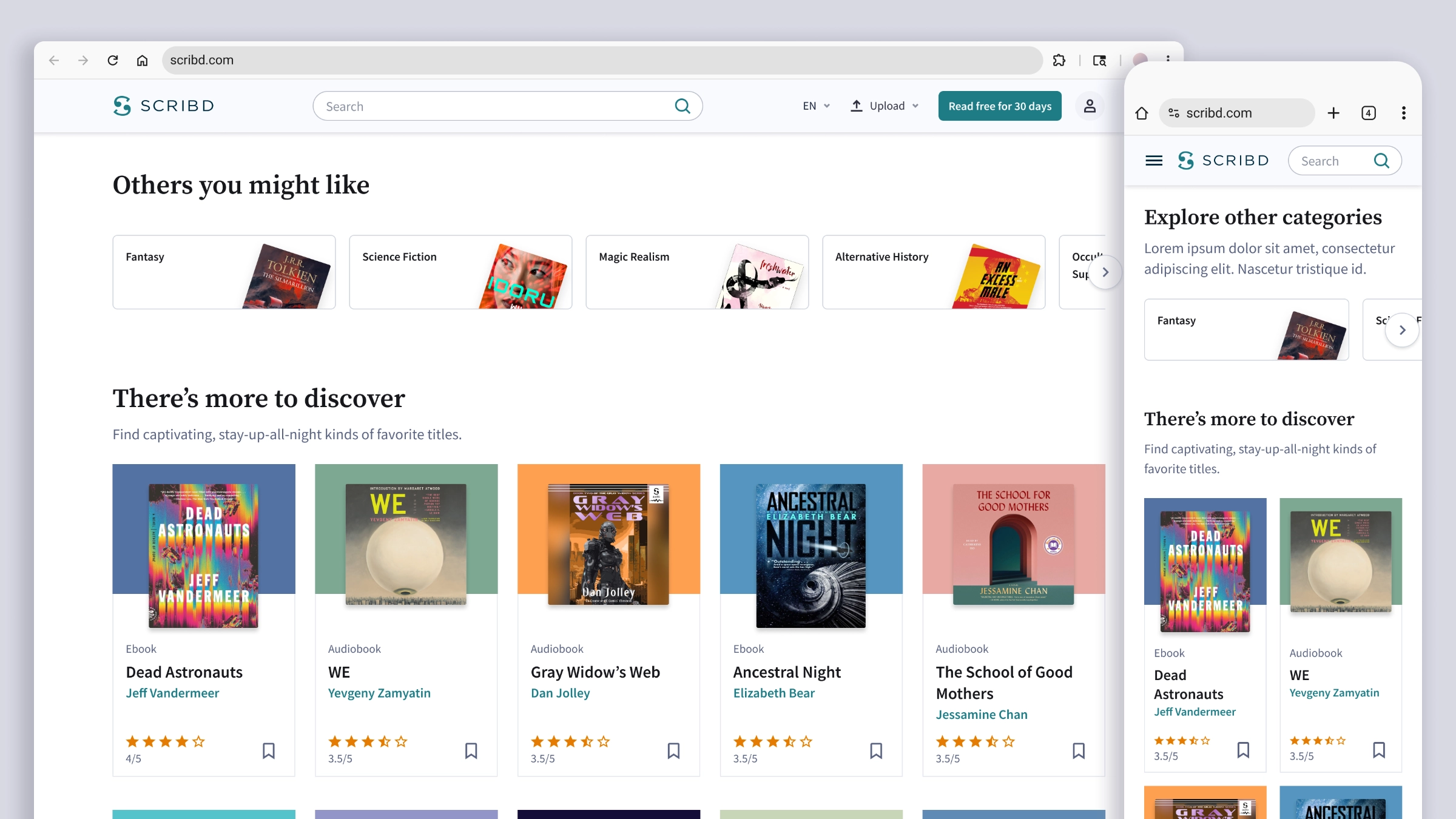Click Gray Widow's Web cover on desktop
Viewport: 1456px width, 819px height.
(608, 544)
